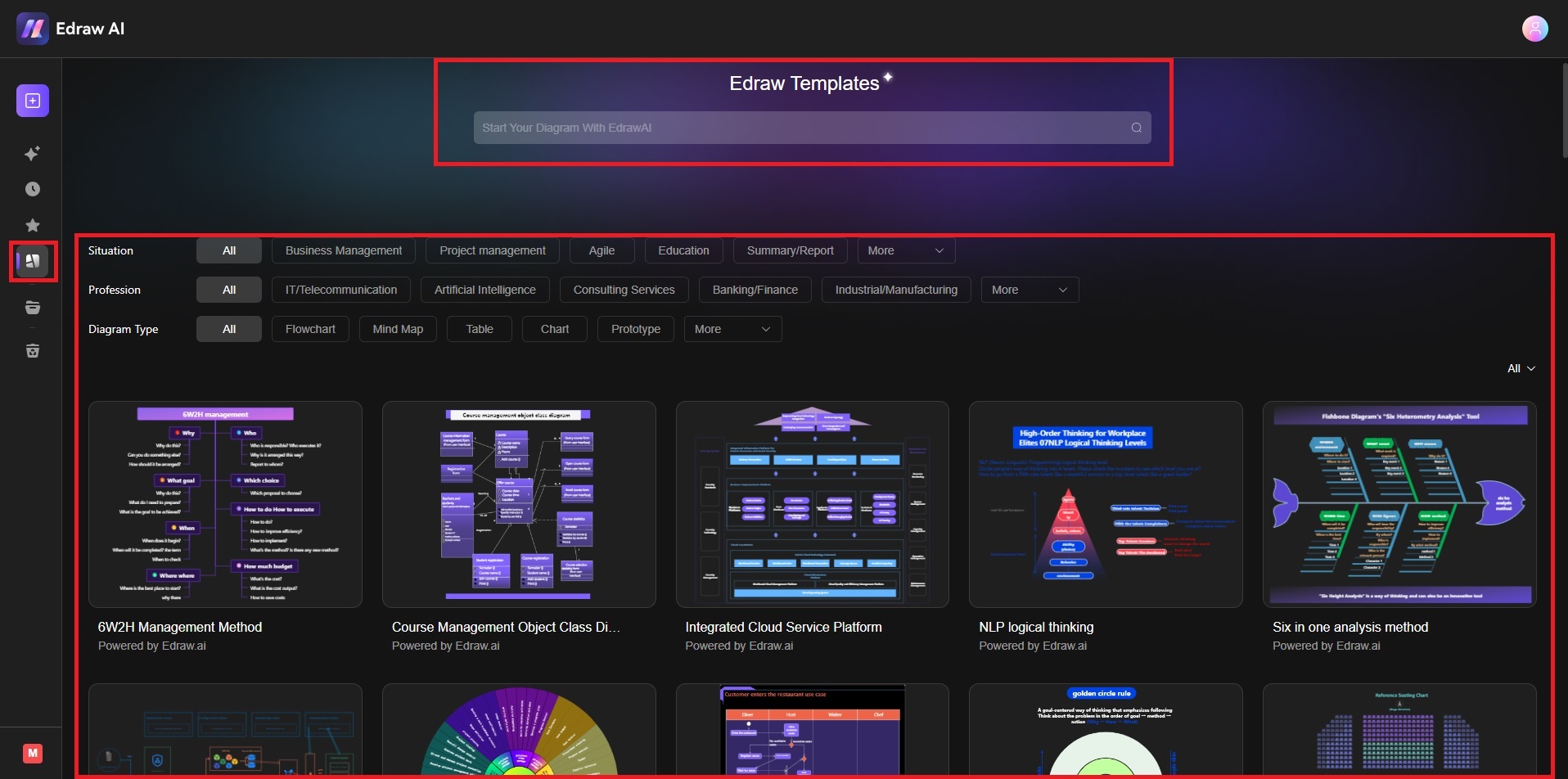Open the Trash bin in sidebar
Image resolution: width=1568 pixels, height=779 pixels.
(x=33, y=350)
